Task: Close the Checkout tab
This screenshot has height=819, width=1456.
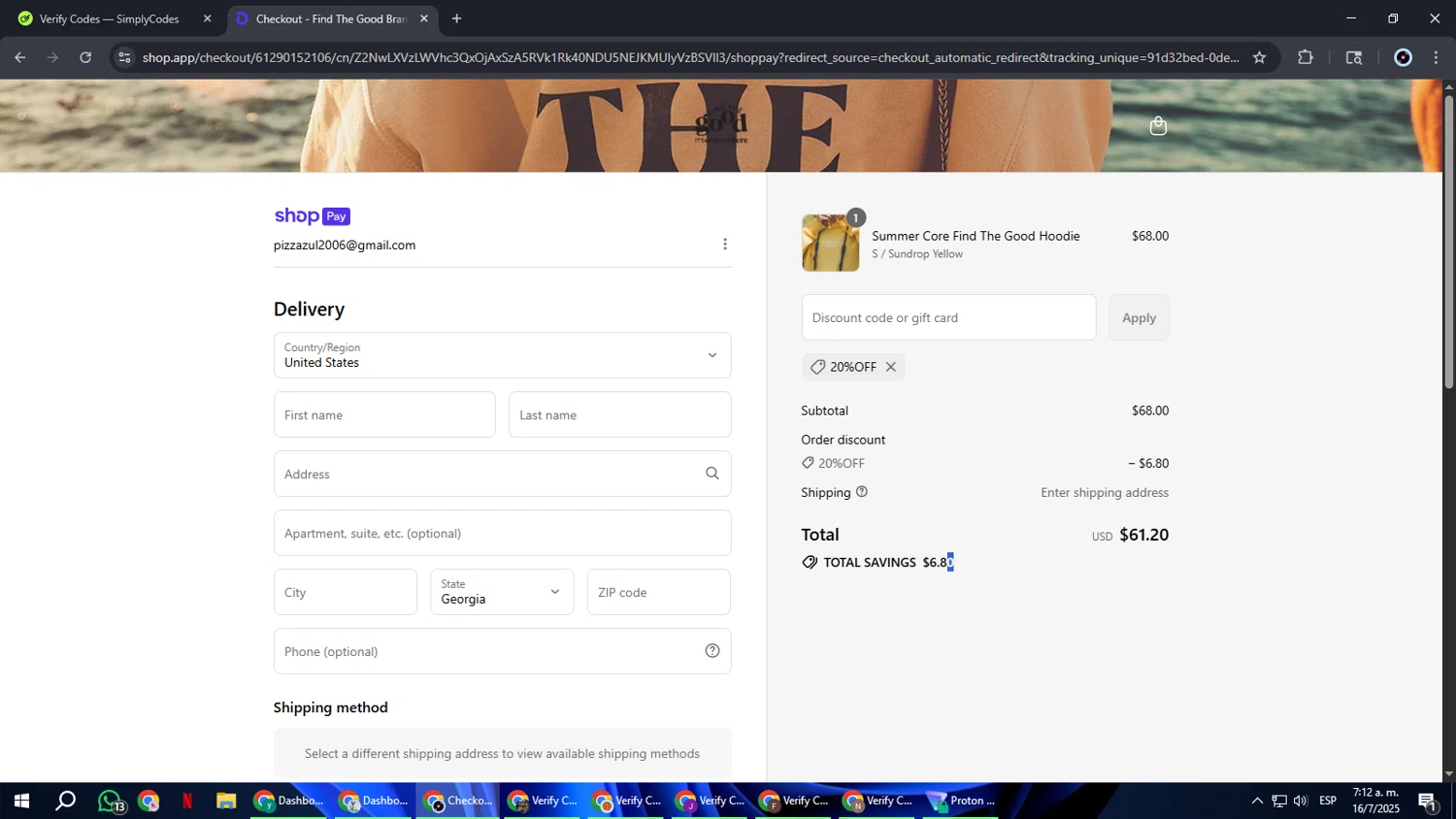Action: click(423, 18)
